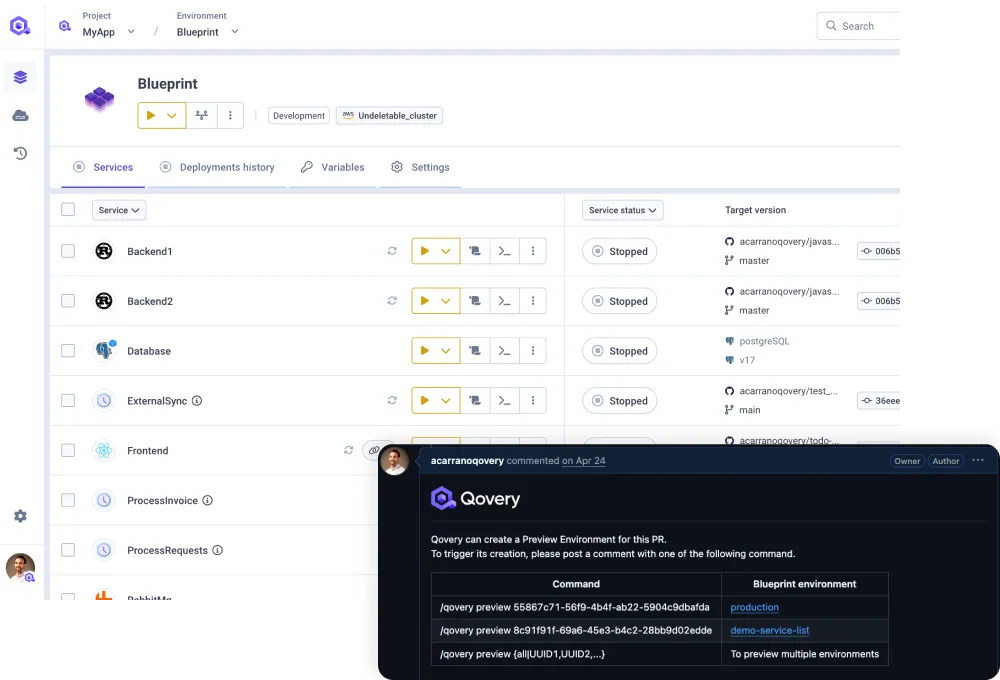Image resolution: width=1000 pixels, height=680 pixels.
Task: Check the ProcessRequests row checkbox
Action: tap(68, 549)
